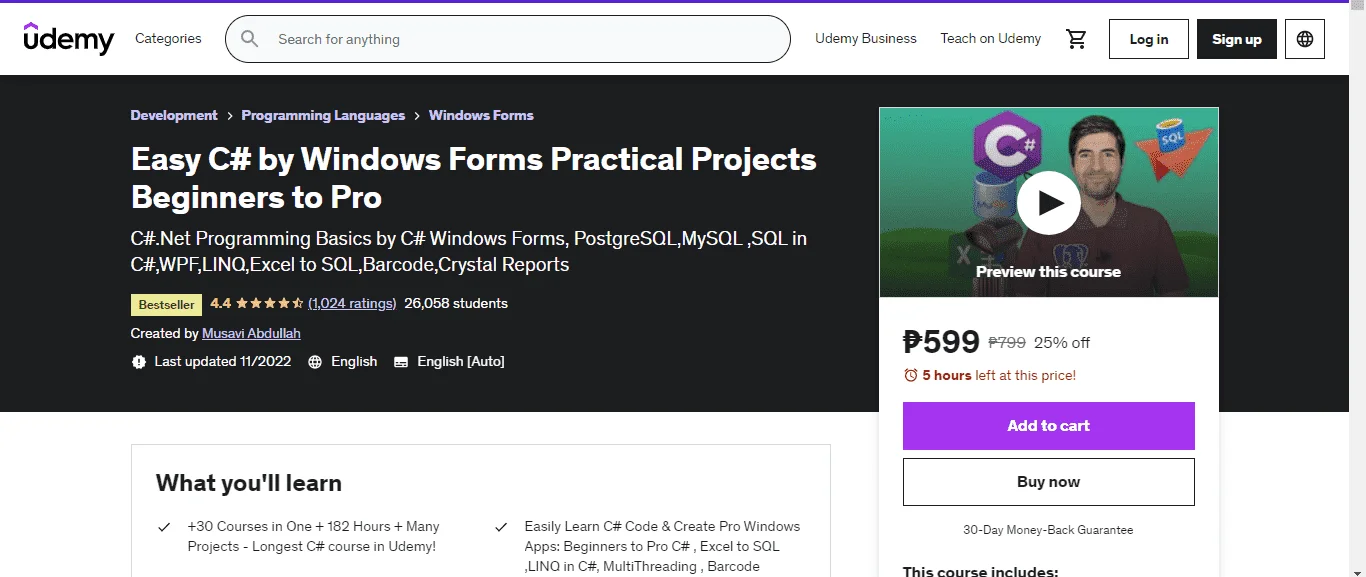Go to Programming Languages breadcrumb
Screen dimensions: 1366x577
coord(323,115)
